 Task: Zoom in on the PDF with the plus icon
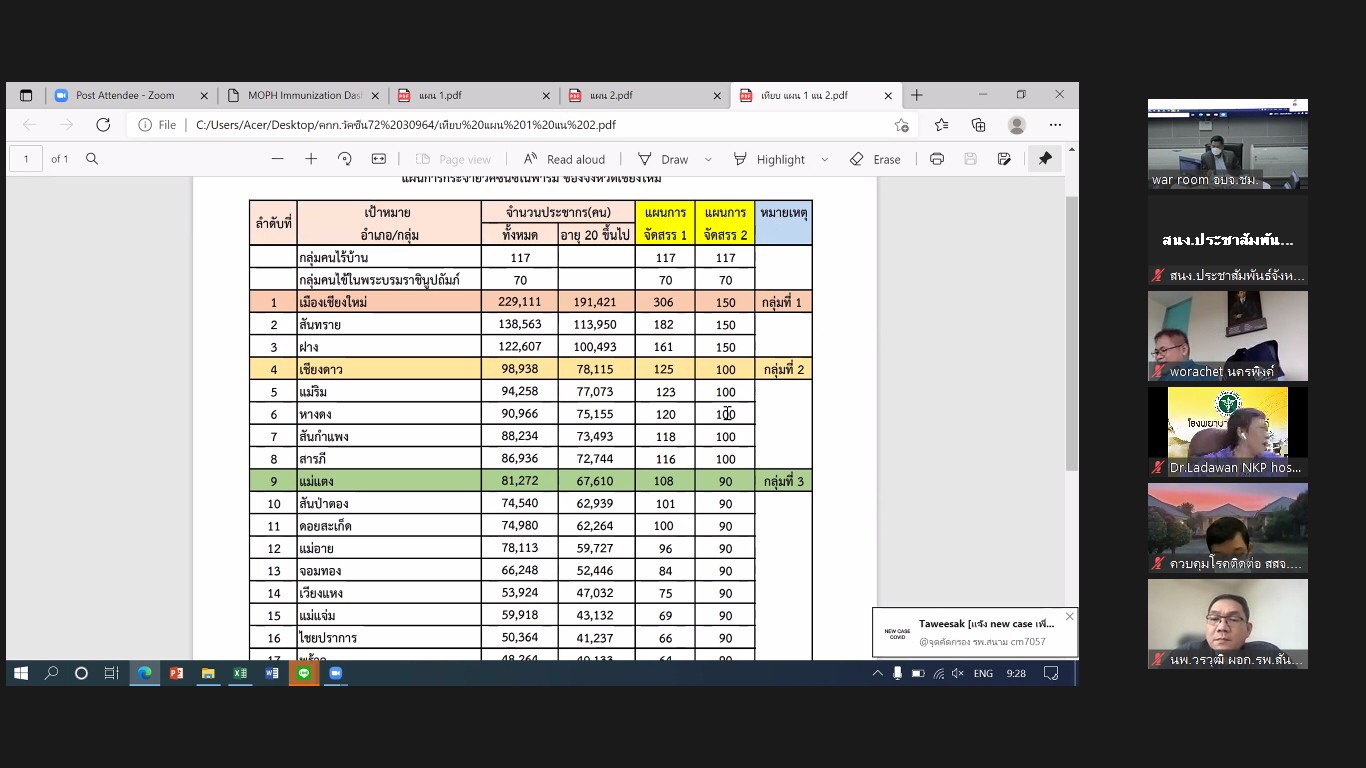311,159
